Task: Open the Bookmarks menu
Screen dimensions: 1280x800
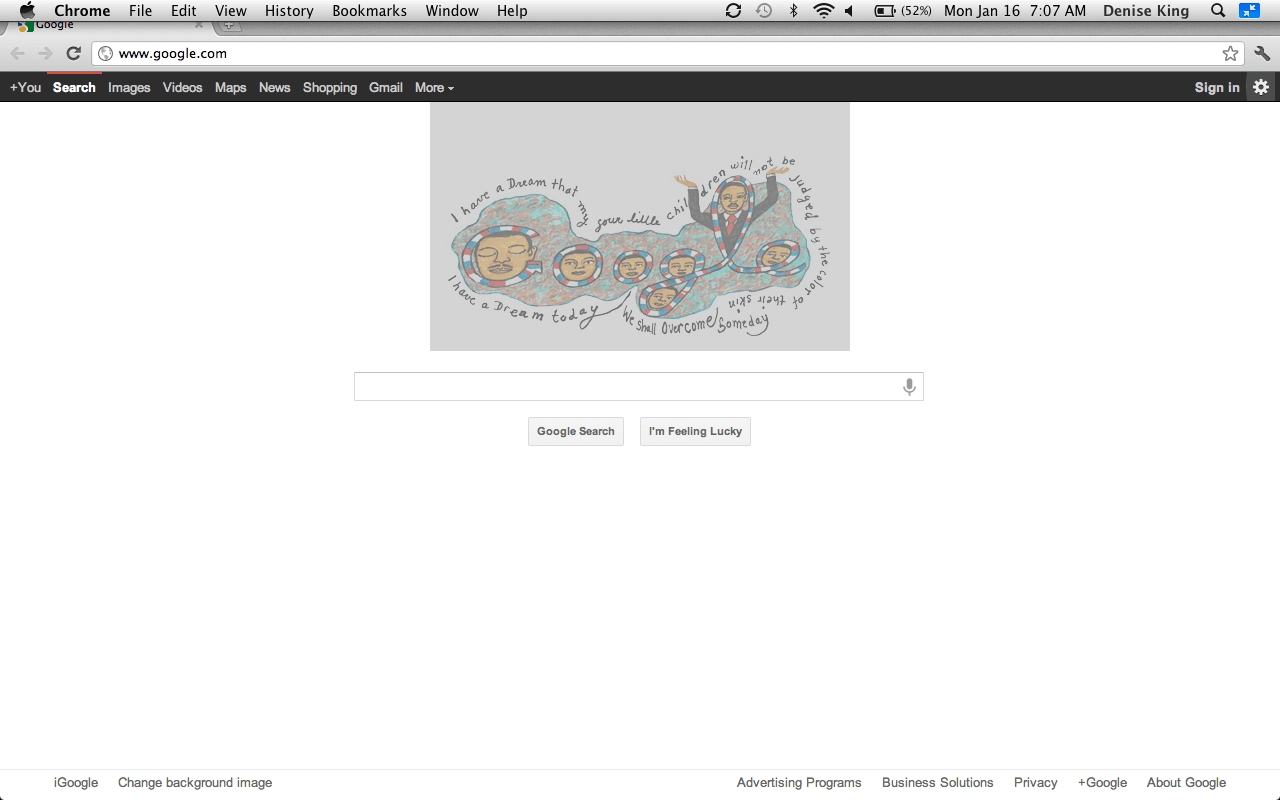Action: (x=369, y=11)
